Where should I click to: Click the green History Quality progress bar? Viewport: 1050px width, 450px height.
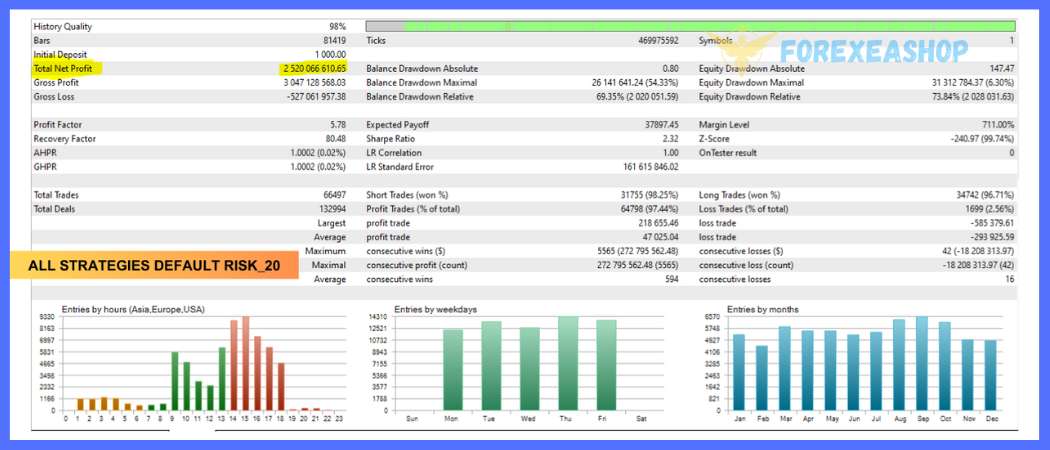[690, 26]
